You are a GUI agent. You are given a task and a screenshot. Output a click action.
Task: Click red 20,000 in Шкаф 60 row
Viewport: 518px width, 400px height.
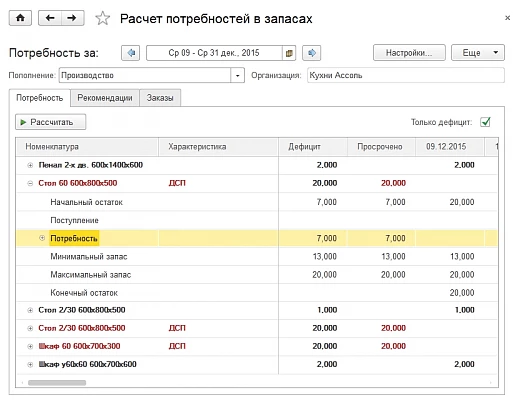coord(393,346)
